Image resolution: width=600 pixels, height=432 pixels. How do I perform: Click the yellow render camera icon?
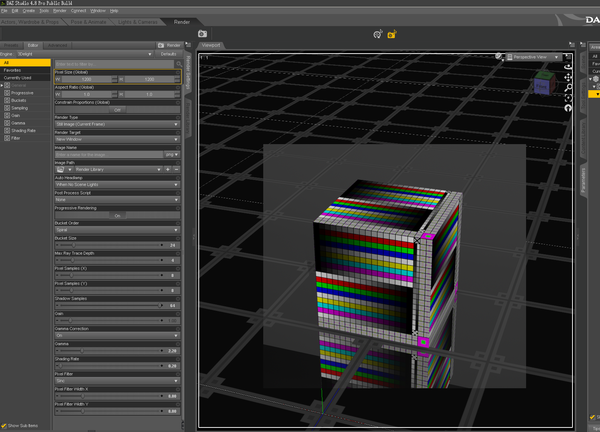pyautogui.click(x=392, y=34)
